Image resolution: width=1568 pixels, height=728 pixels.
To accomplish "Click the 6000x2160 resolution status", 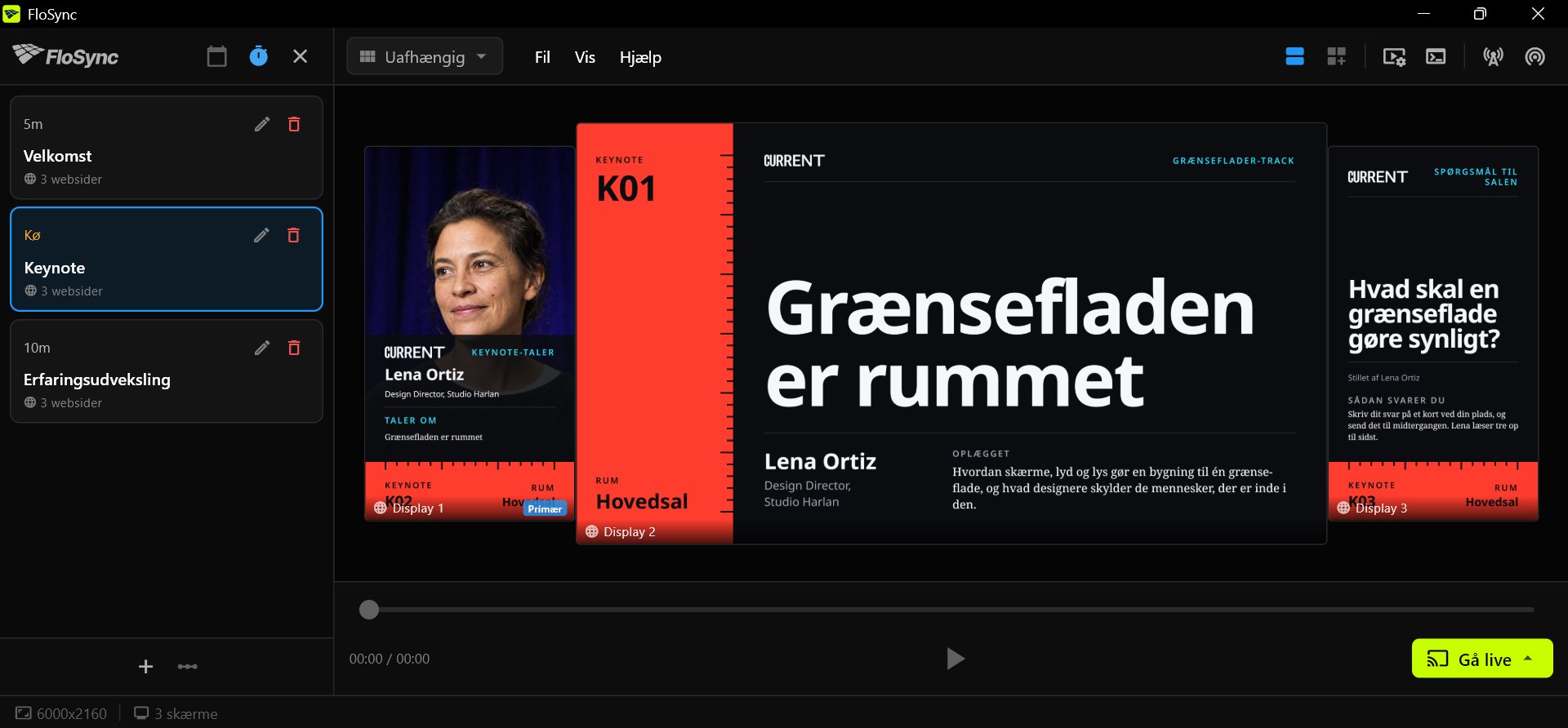I will click(61, 713).
